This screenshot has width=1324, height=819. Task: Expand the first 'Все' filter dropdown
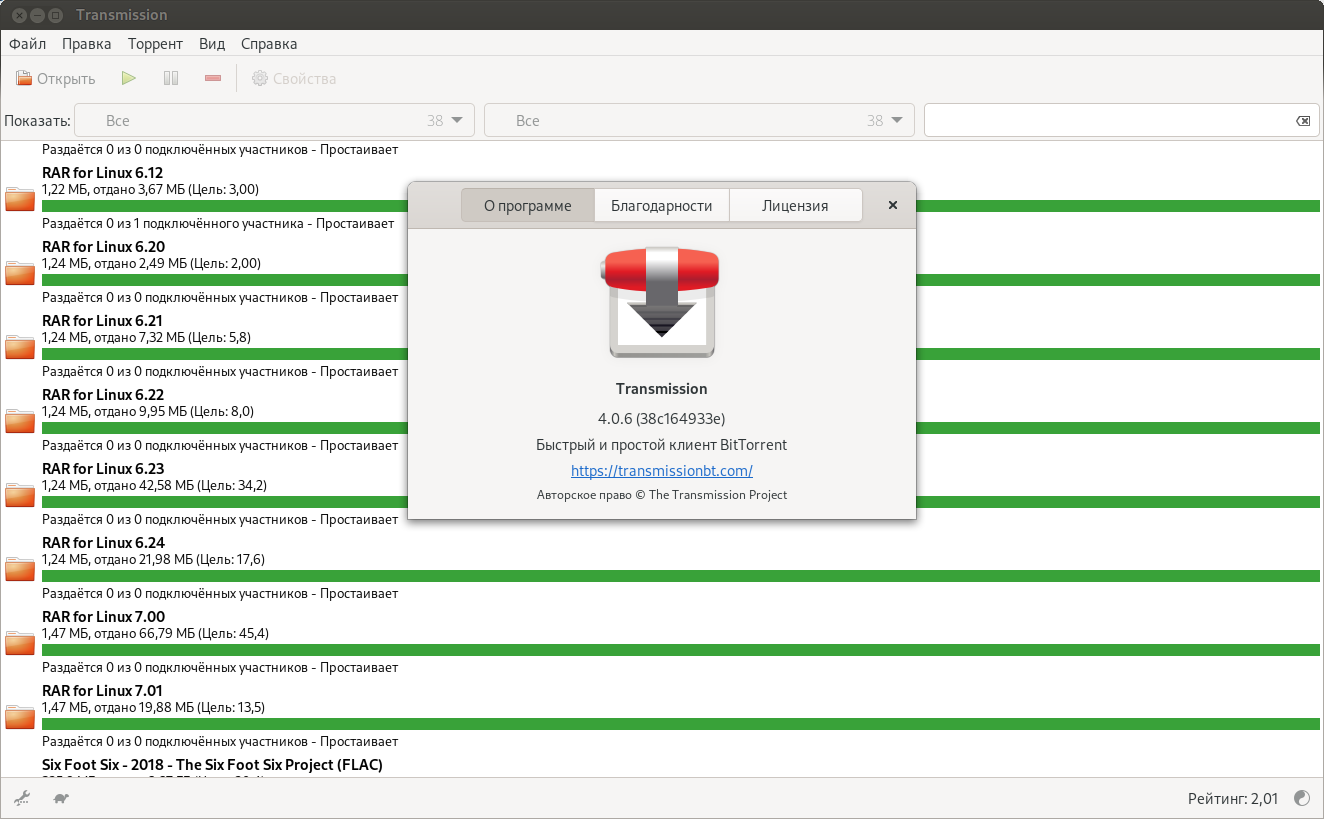click(275, 120)
